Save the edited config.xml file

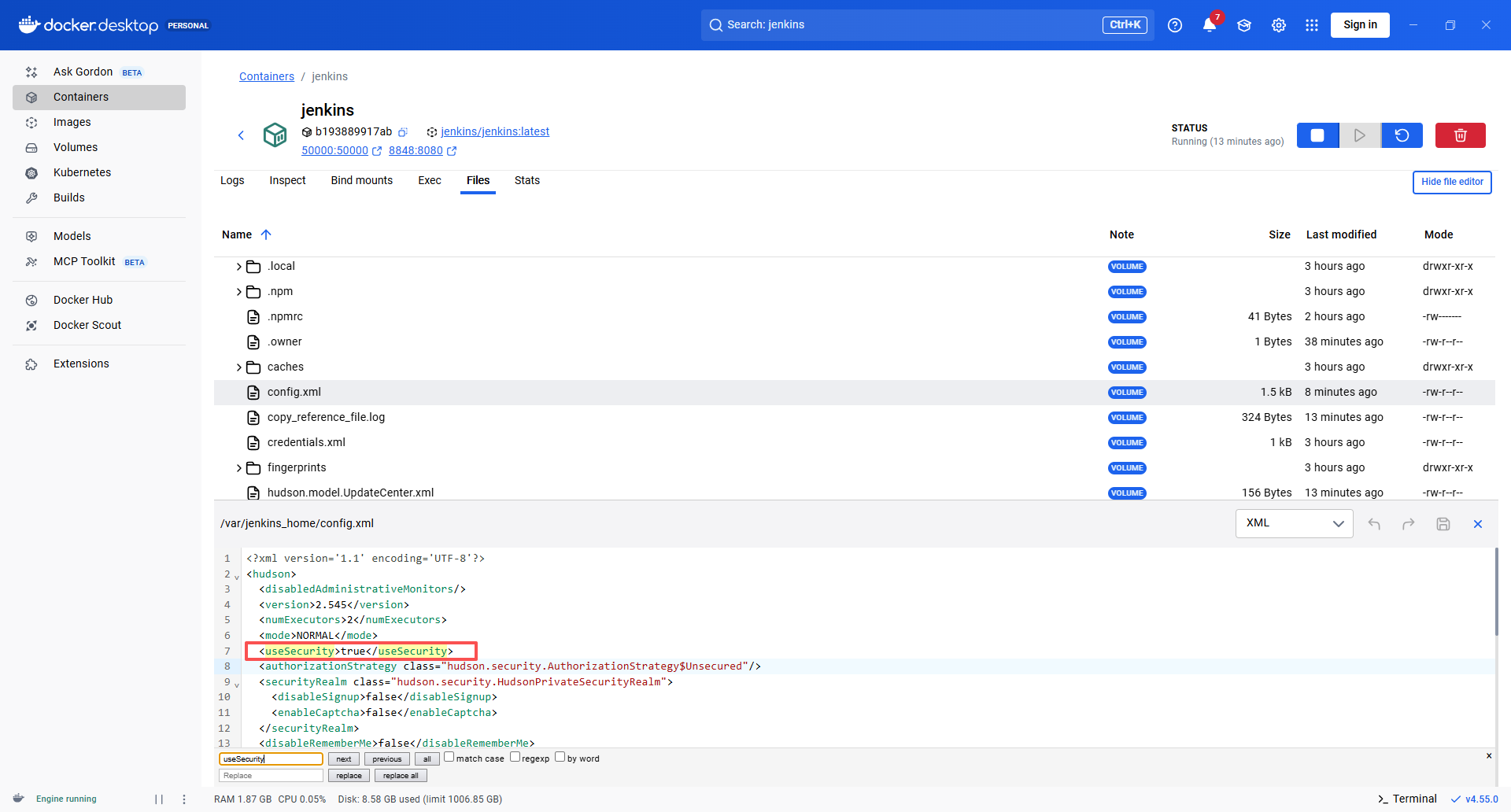[x=1443, y=523]
